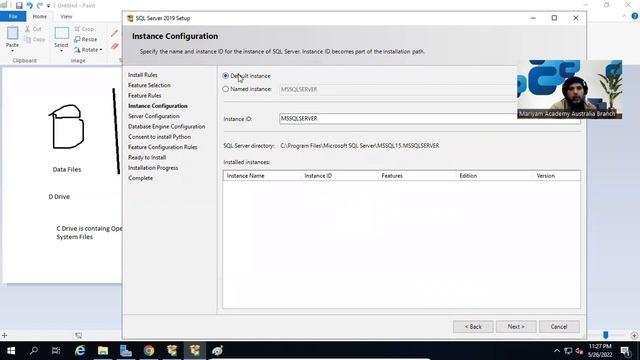
Task: Click the Data Files text in Paint canvas
Action: tap(67, 169)
